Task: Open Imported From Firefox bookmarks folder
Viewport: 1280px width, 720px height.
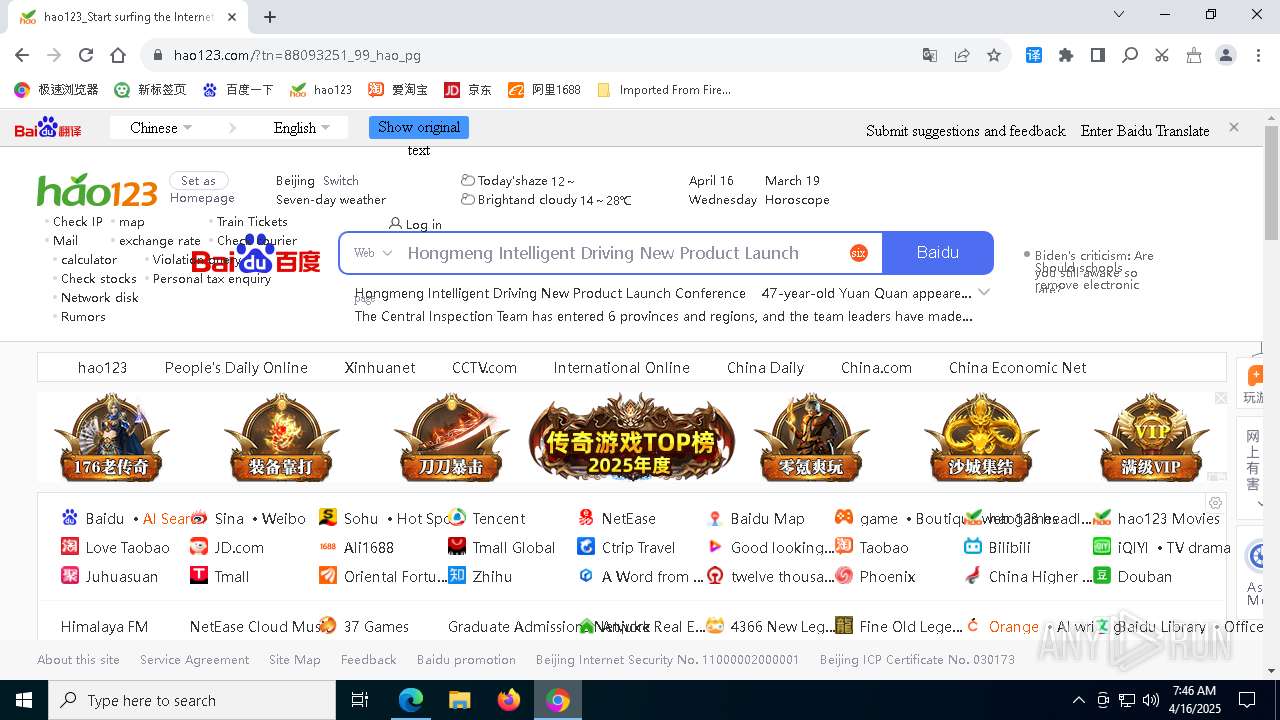Action: tap(664, 89)
